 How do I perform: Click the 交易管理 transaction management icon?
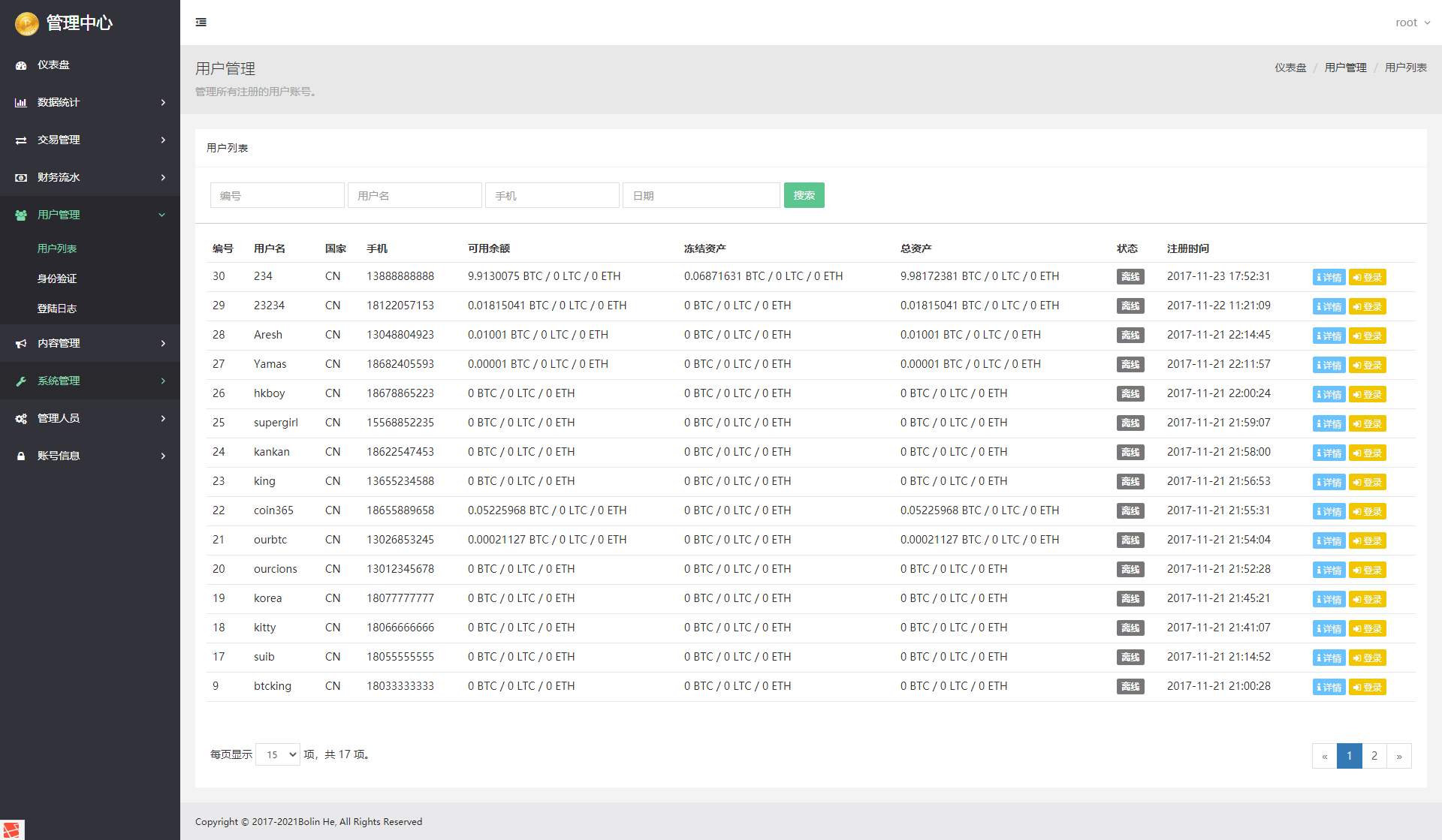[x=20, y=140]
